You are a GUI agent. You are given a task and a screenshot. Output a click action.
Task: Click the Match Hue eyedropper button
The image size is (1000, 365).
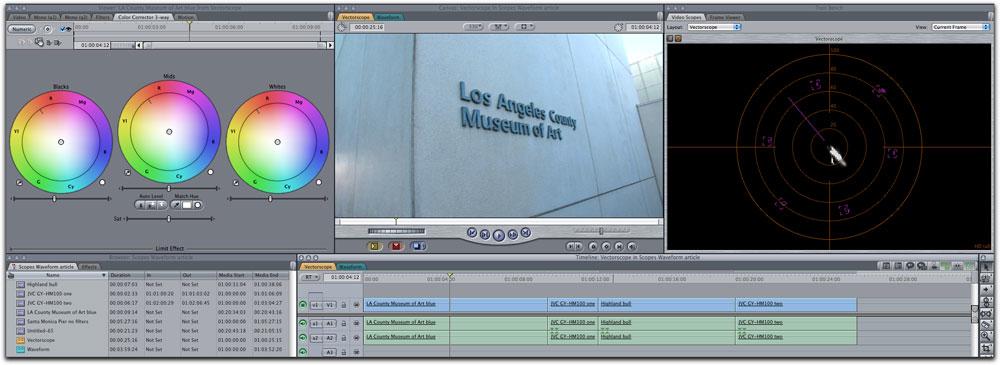(175, 205)
